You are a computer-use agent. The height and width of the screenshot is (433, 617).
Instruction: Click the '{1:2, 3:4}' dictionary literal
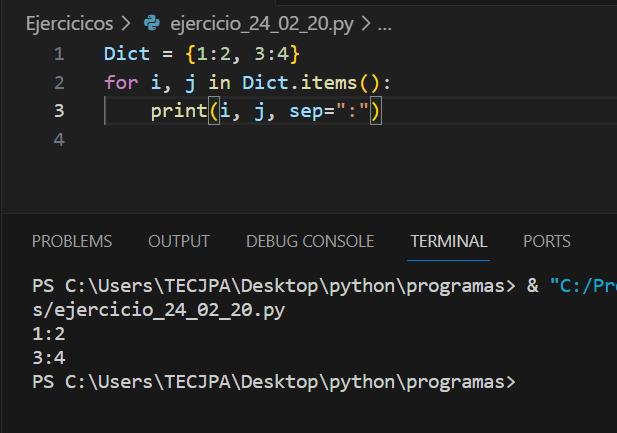pyautogui.click(x=242, y=54)
